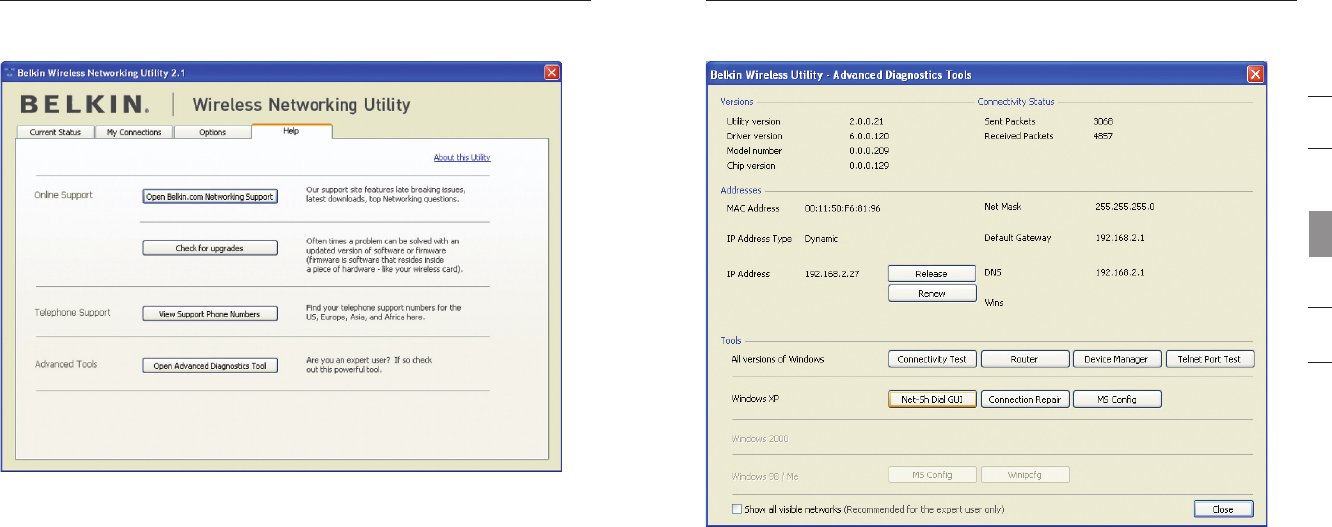This screenshot has height=527, width=1332.
Task: Open the About this Utility link
Action: pyautogui.click(x=461, y=157)
